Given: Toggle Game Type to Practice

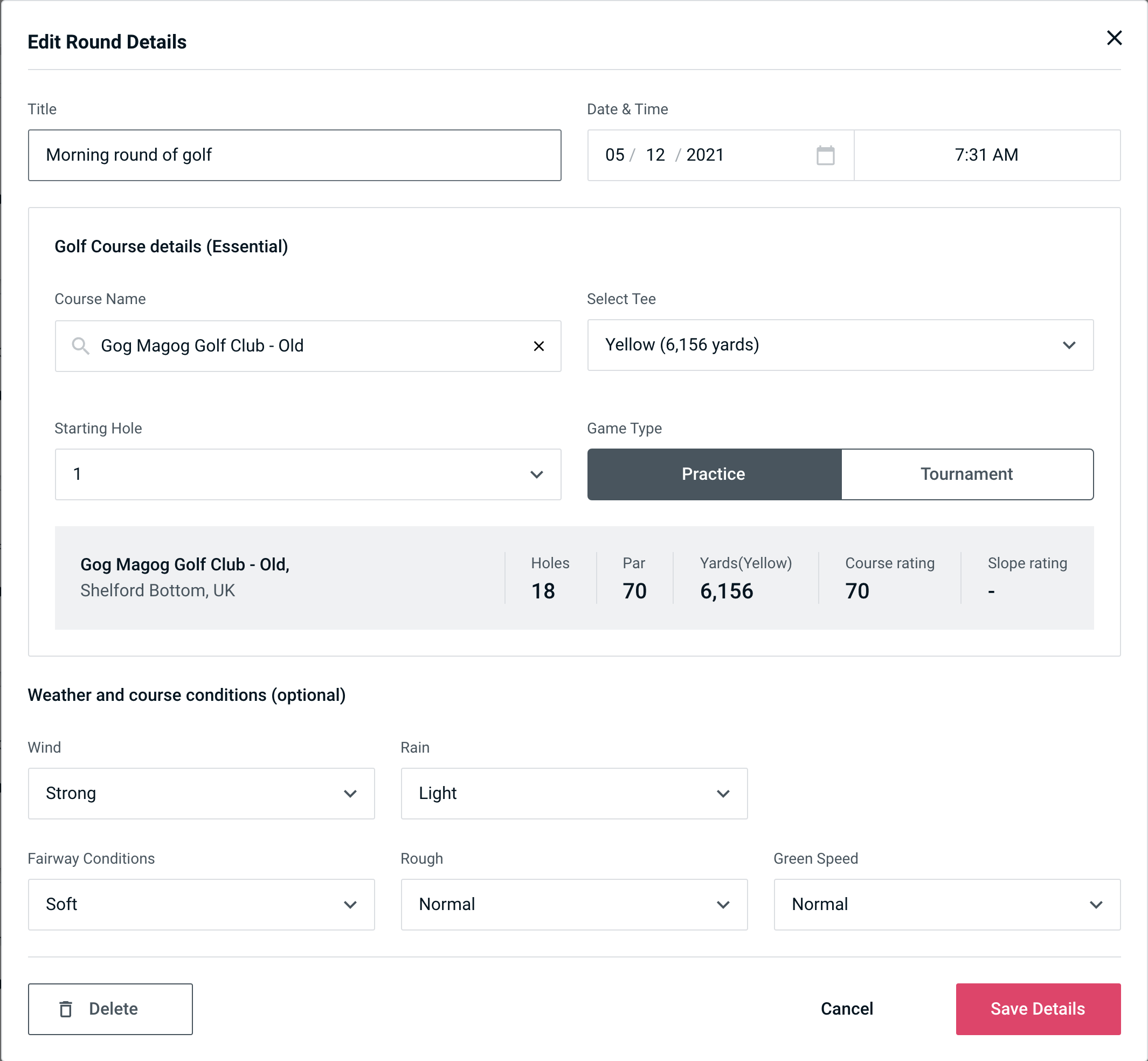Looking at the screenshot, I should 713,474.
